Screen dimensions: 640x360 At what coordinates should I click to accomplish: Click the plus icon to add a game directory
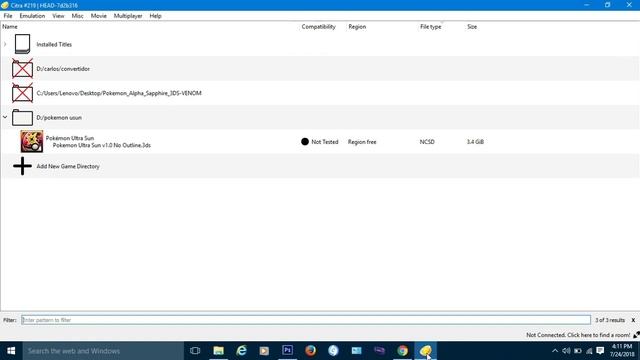22,166
